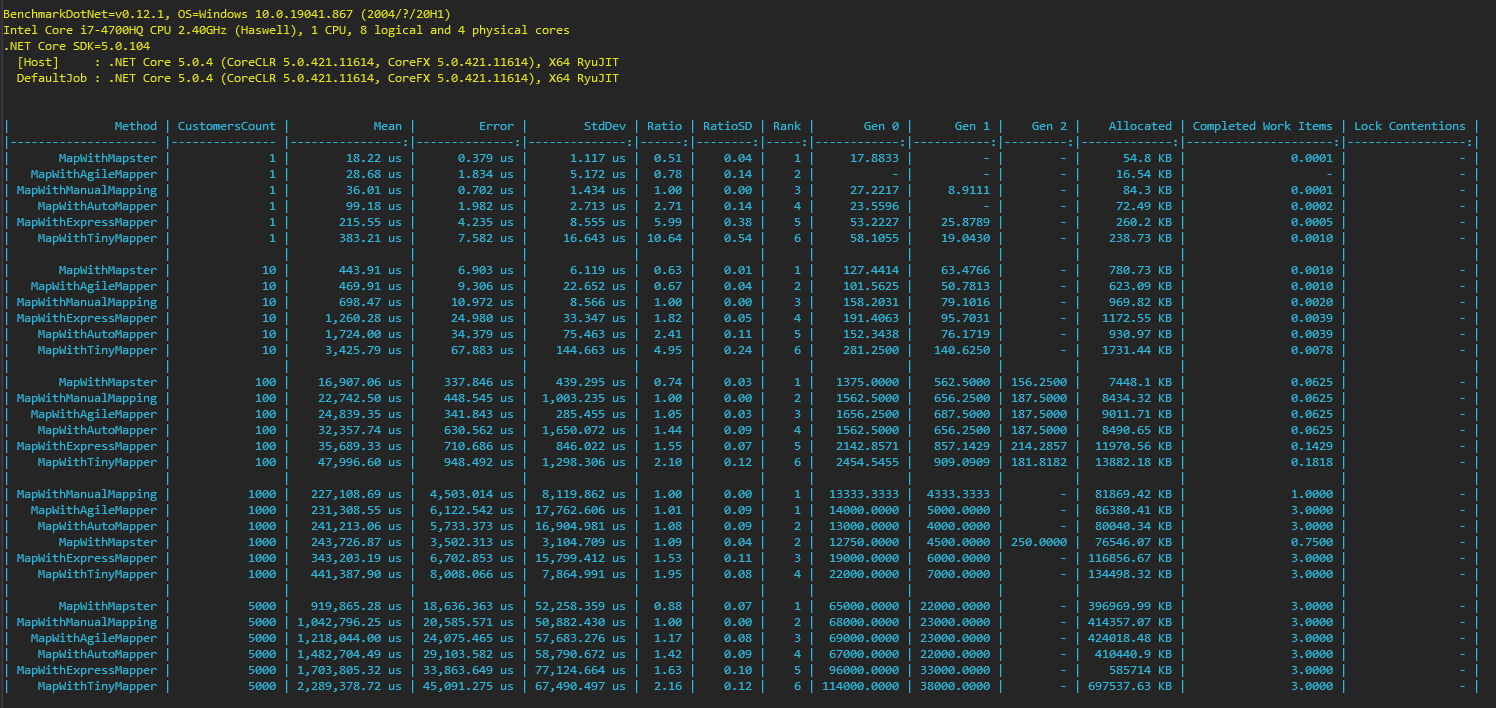Select the completed work items value 0.7500
This screenshot has width=1496, height=708.
click(x=1312, y=542)
